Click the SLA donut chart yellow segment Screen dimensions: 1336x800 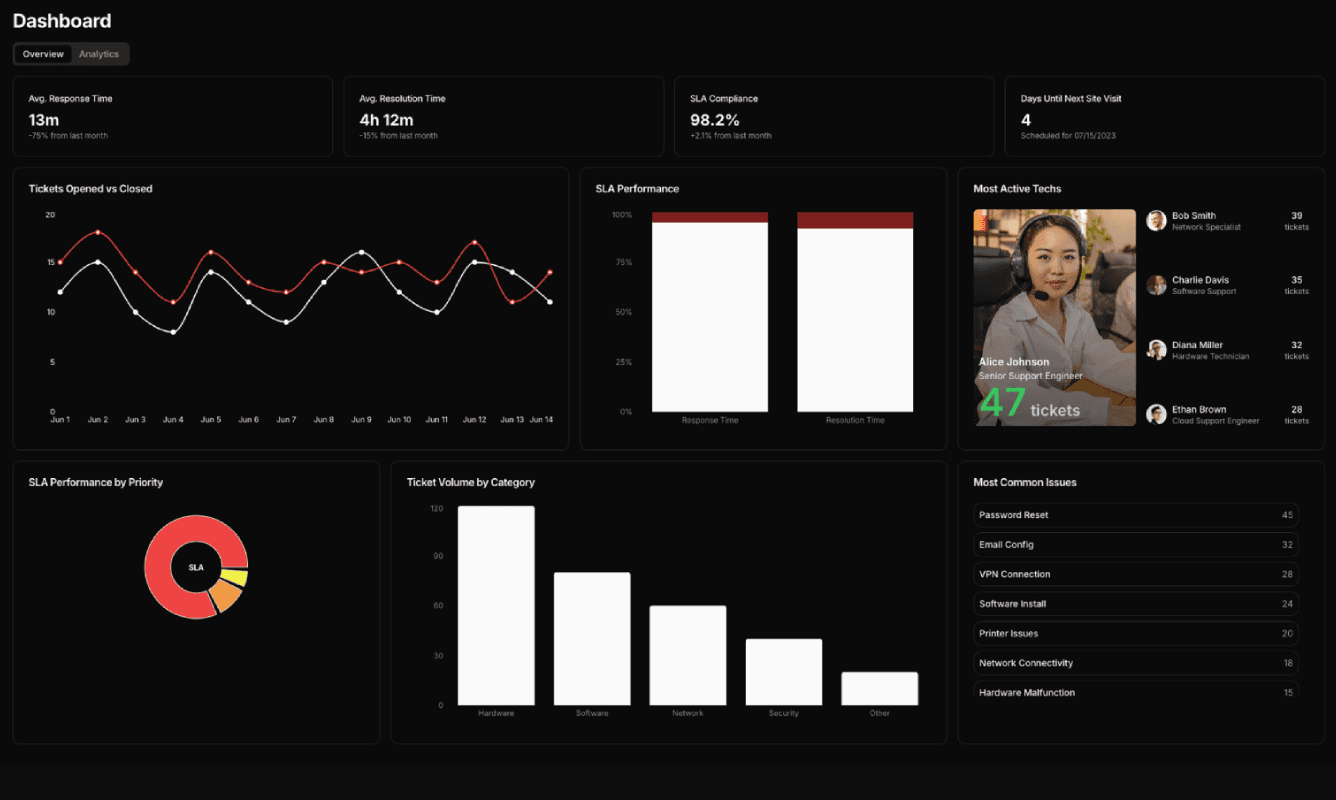click(x=233, y=578)
